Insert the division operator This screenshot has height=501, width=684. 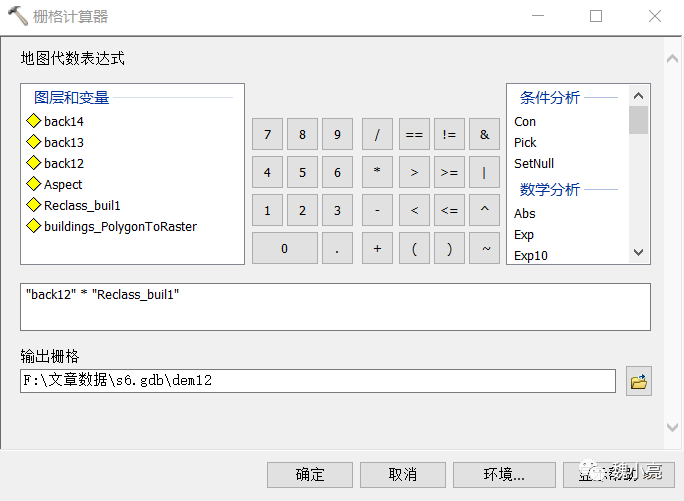click(377, 134)
